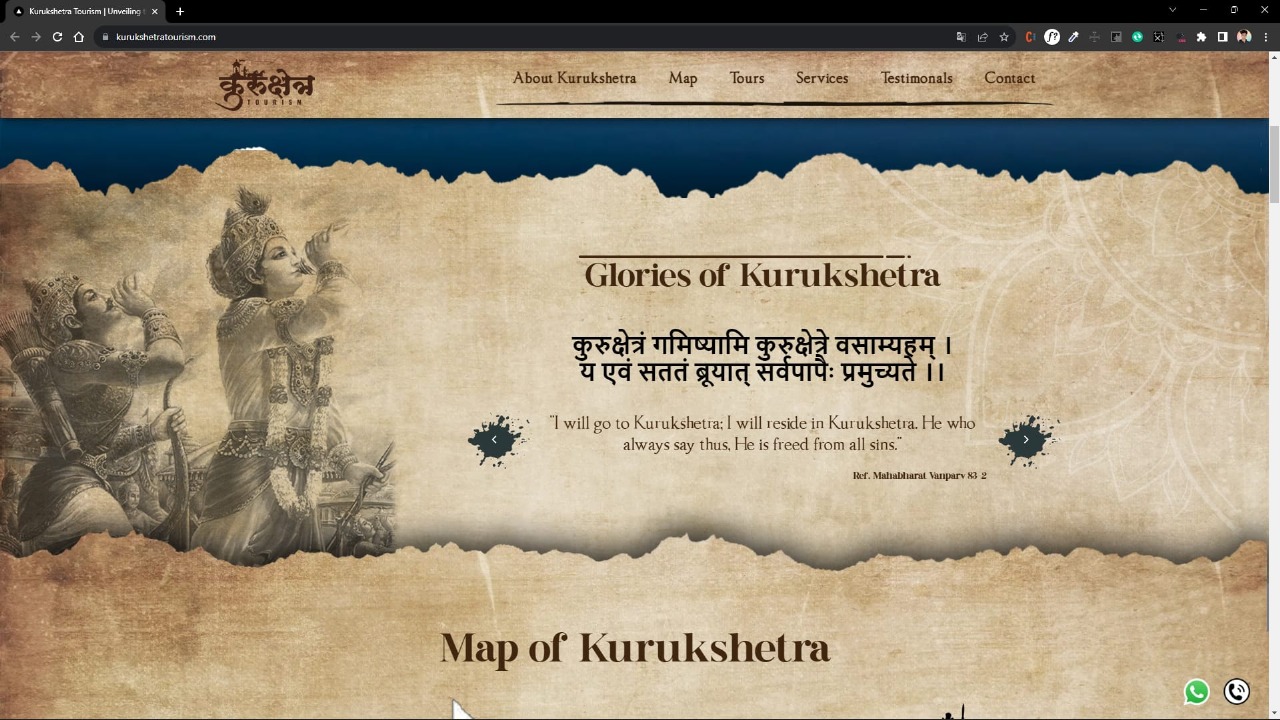Viewport: 1280px width, 720px height.
Task: Click the Kurukshetra Tourism logo
Action: pyautogui.click(x=266, y=85)
